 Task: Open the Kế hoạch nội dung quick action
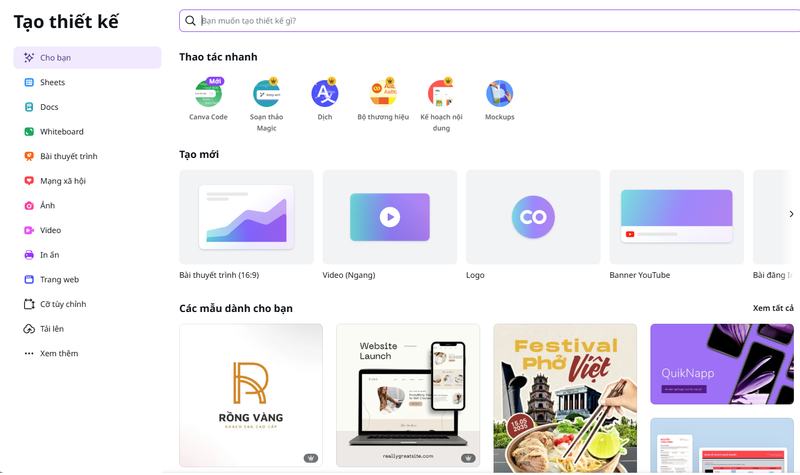click(x=441, y=94)
